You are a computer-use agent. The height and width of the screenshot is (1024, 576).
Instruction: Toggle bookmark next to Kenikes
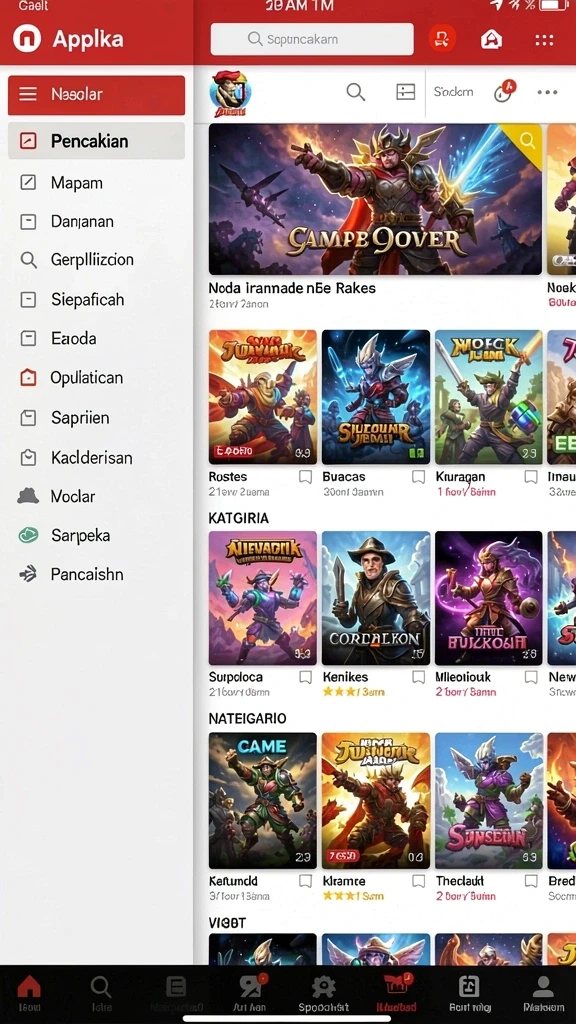[x=419, y=677]
